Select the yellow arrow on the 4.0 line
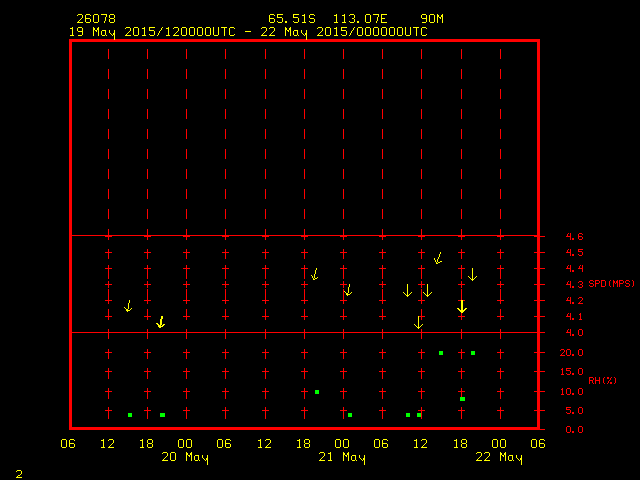Screen dimensions: 640x480 [x=418, y=323]
